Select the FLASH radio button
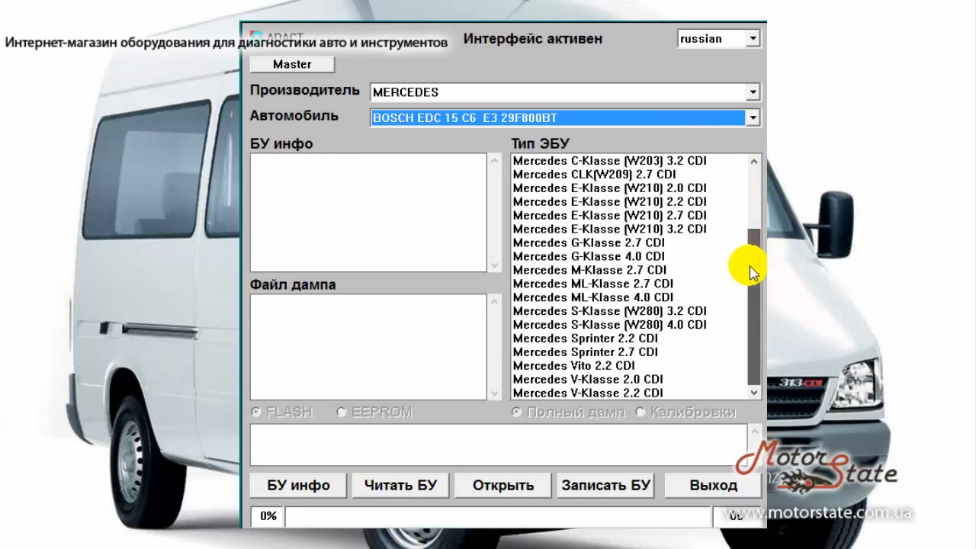The width and height of the screenshot is (976, 549). pos(257,412)
